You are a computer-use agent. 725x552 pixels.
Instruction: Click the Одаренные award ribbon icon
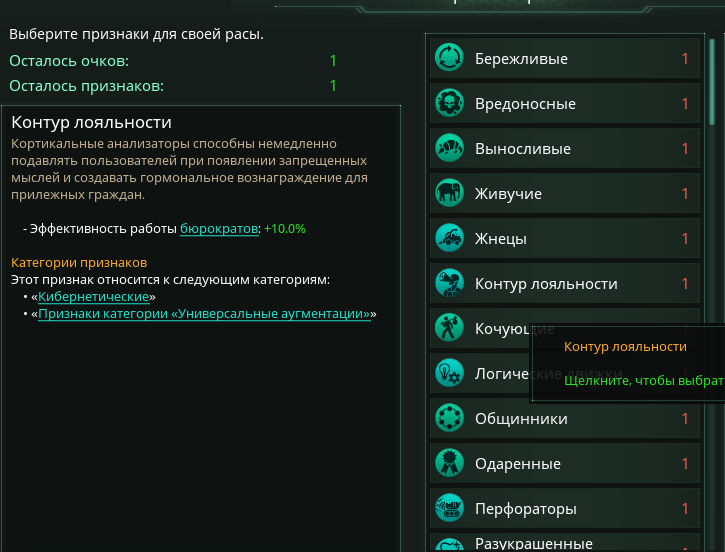coord(449,463)
